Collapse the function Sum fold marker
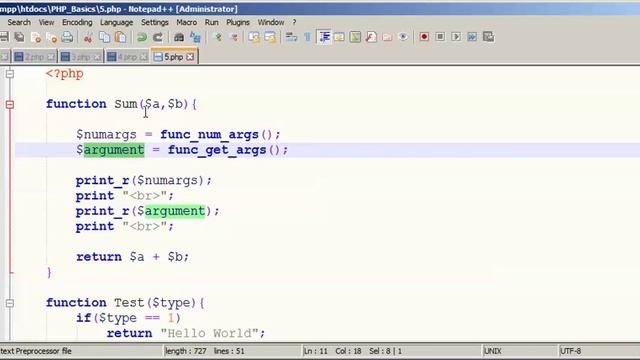640x360 pixels. click(x=10, y=104)
